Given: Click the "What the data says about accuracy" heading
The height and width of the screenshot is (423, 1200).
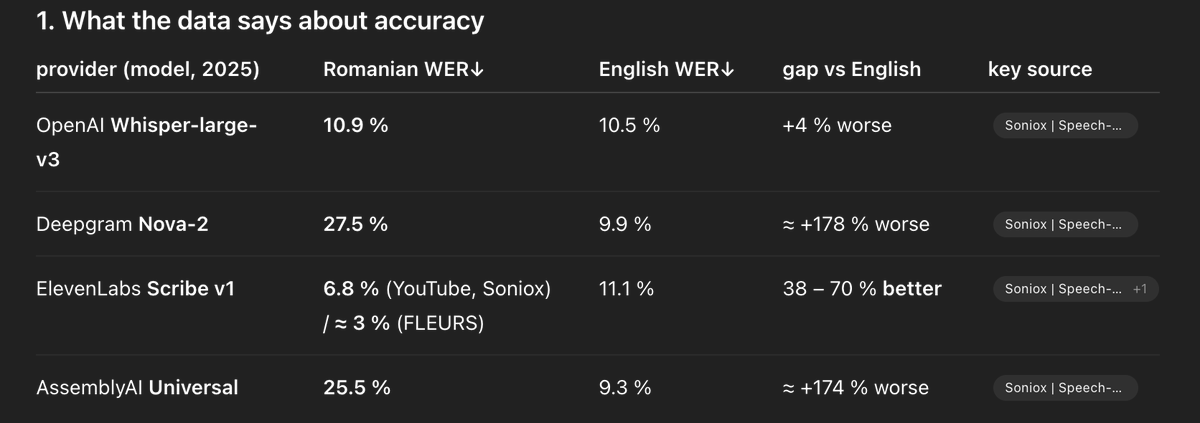Looking at the screenshot, I should click(x=260, y=21).
